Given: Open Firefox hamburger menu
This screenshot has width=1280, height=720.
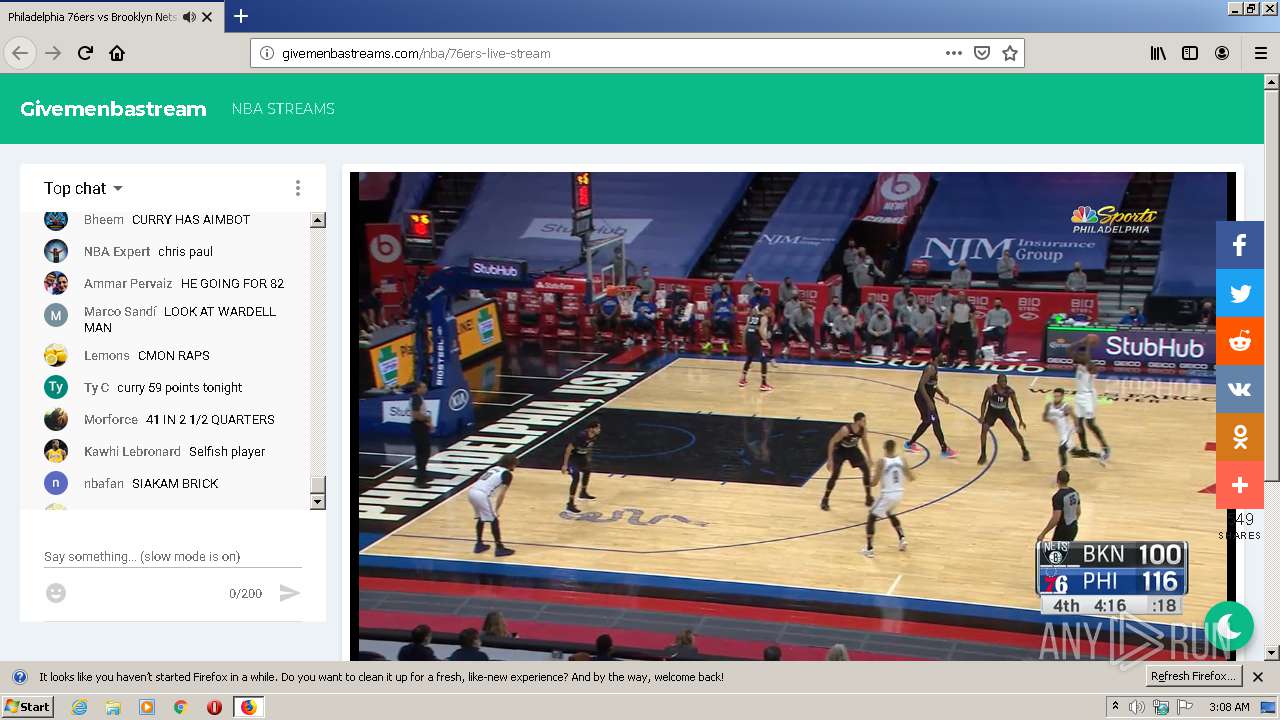Looking at the screenshot, I should tap(1261, 53).
